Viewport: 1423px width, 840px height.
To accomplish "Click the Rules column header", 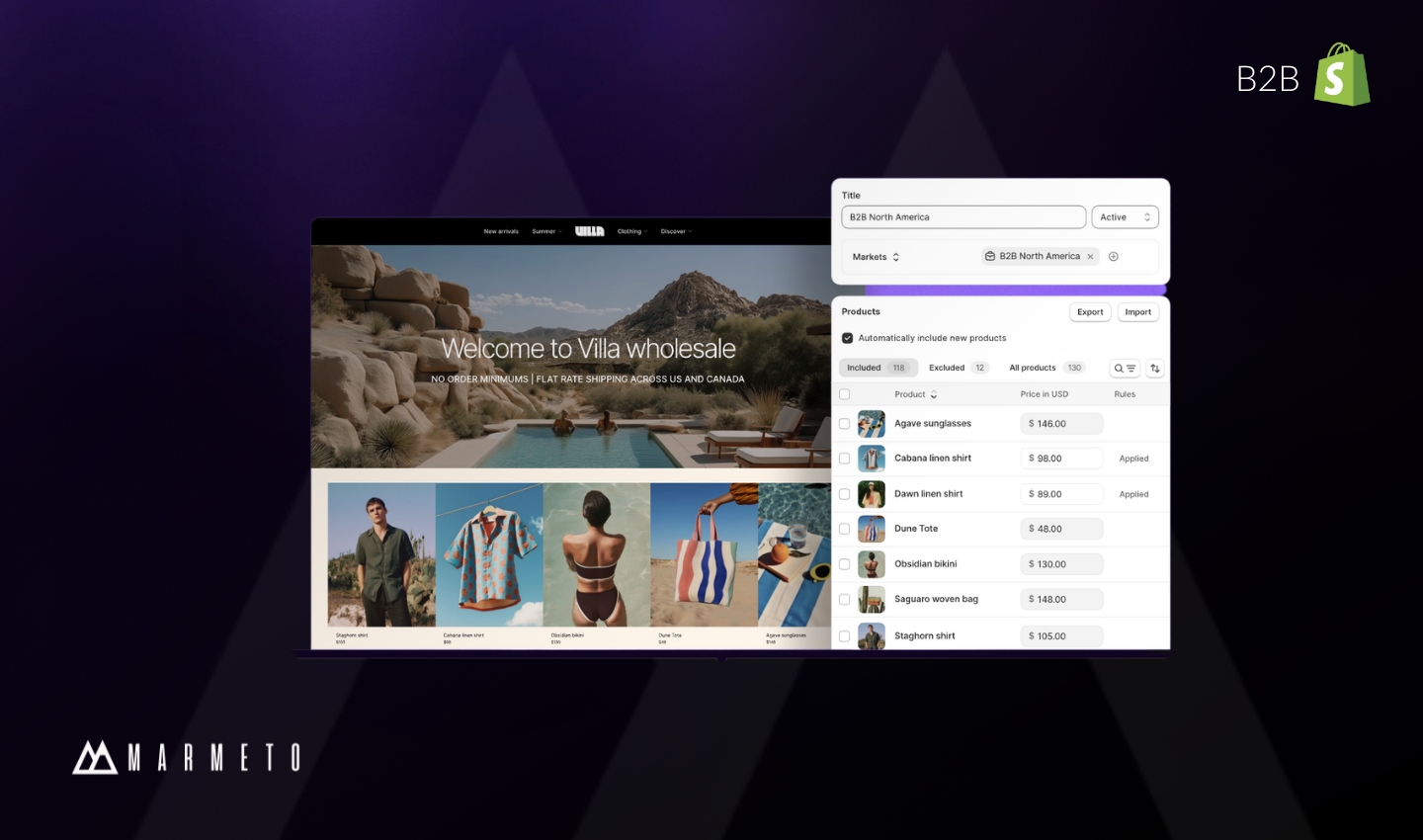I will pyautogui.click(x=1125, y=394).
